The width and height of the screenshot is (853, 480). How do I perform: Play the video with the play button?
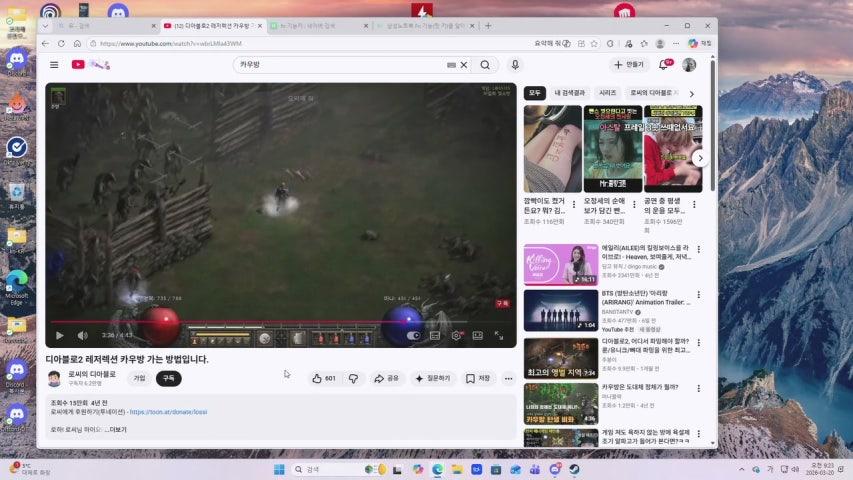(59, 336)
